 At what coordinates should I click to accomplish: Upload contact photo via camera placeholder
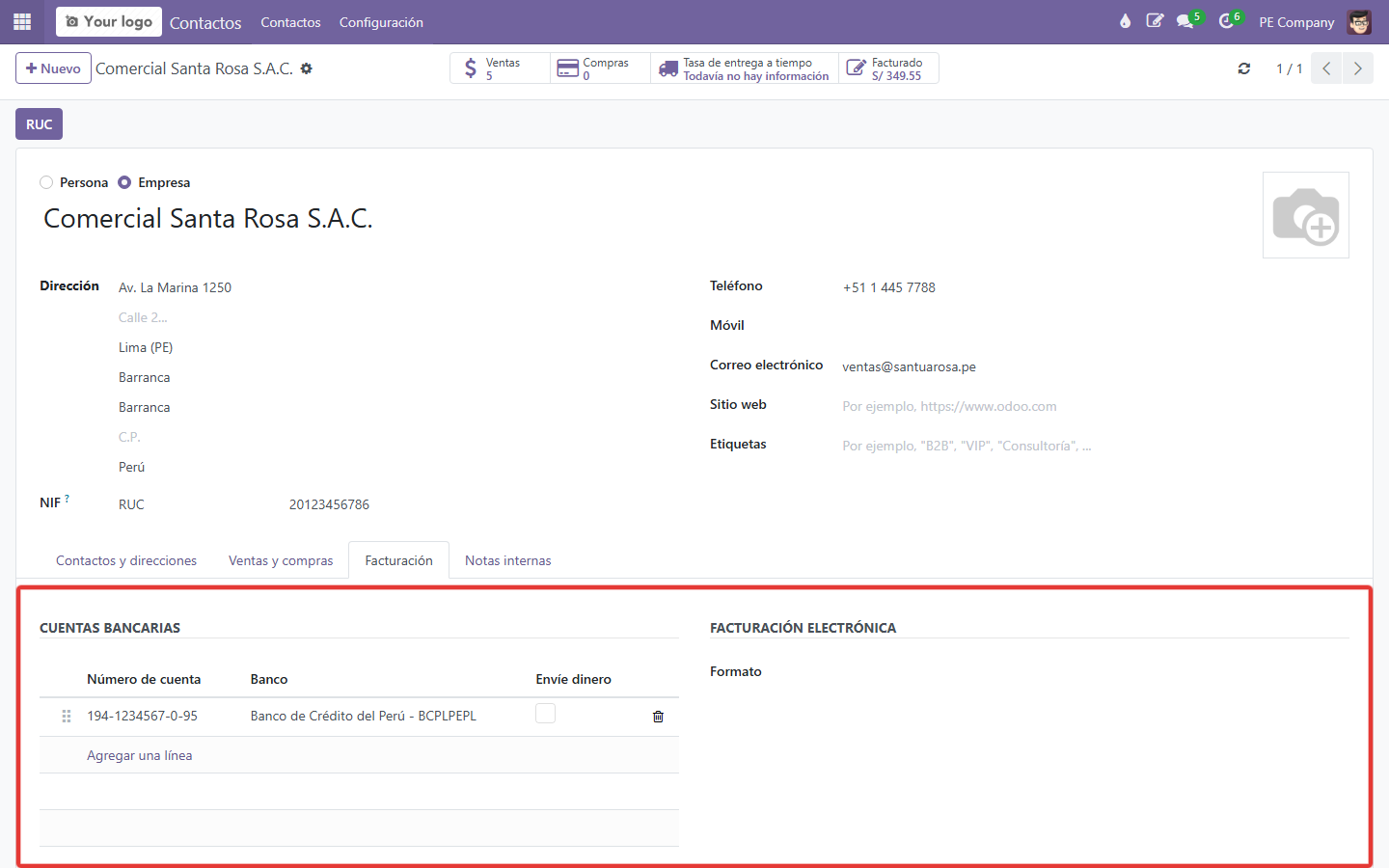[x=1306, y=215]
